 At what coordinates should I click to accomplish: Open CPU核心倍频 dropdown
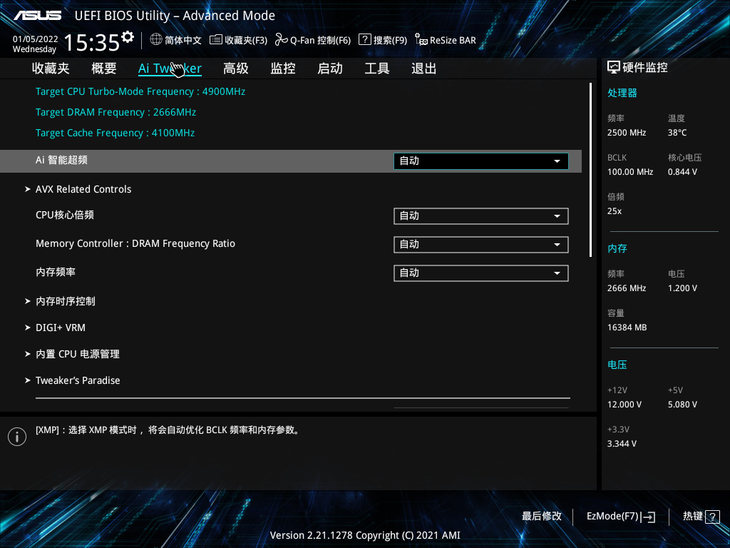(x=480, y=216)
